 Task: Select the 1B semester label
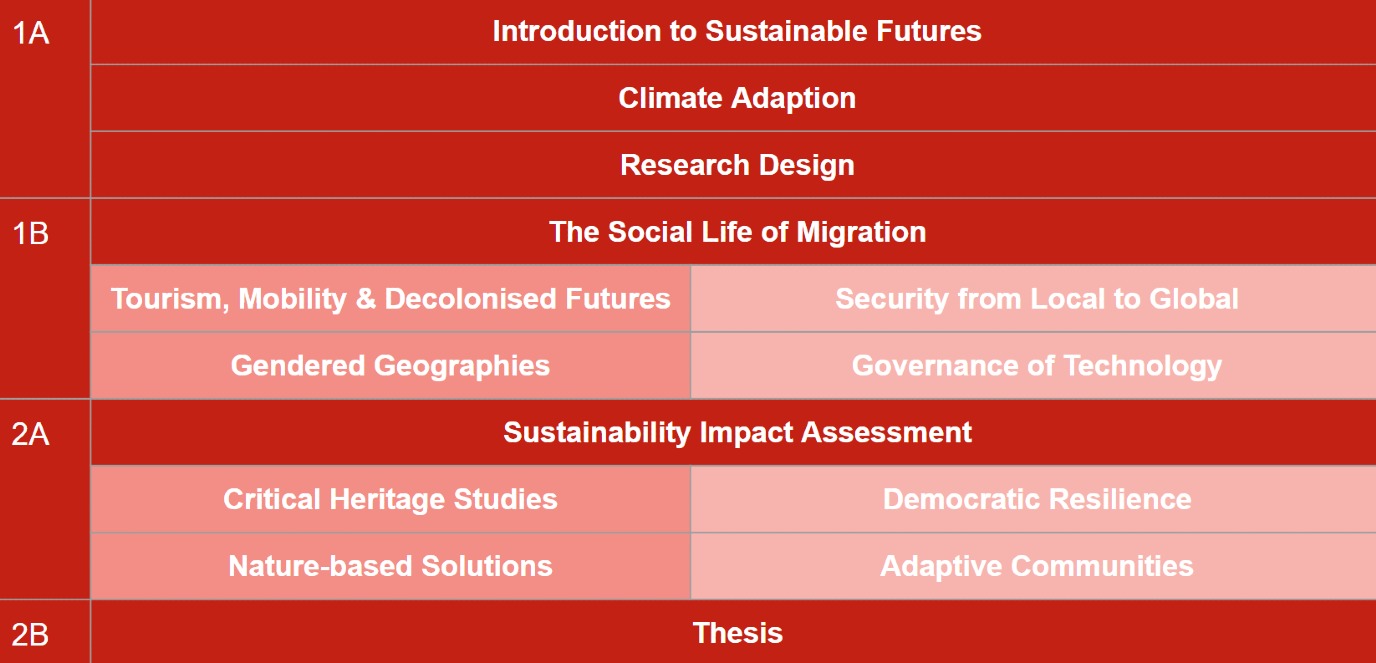(x=30, y=233)
